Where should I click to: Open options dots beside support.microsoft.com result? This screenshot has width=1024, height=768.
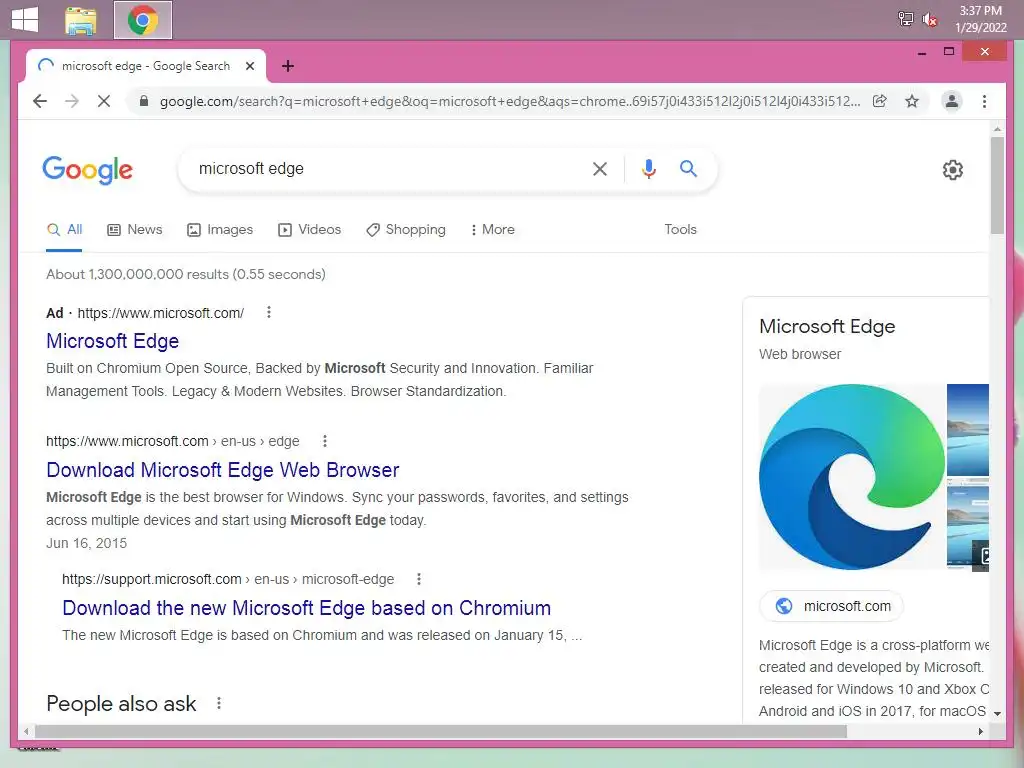pyautogui.click(x=419, y=579)
